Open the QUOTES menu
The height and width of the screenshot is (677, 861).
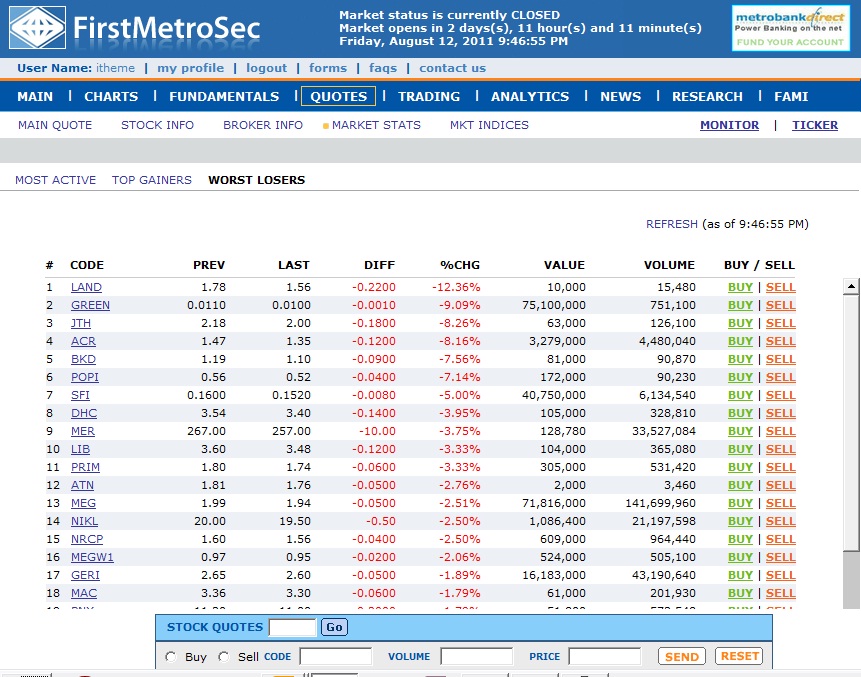338,96
